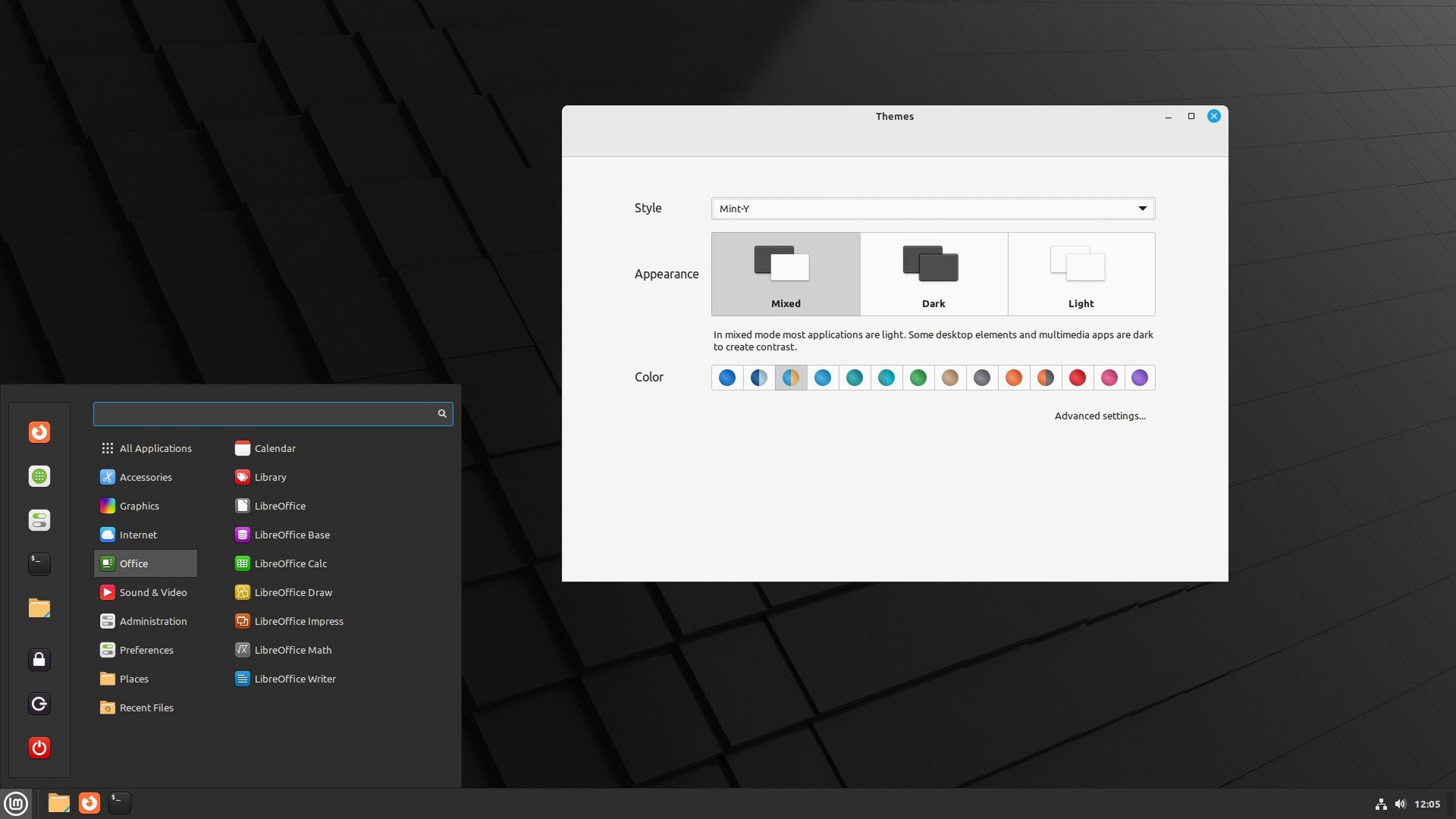Screen dimensions: 1456x819
Task: Open the Style dropdown showing Mint-Y
Action: click(932, 208)
